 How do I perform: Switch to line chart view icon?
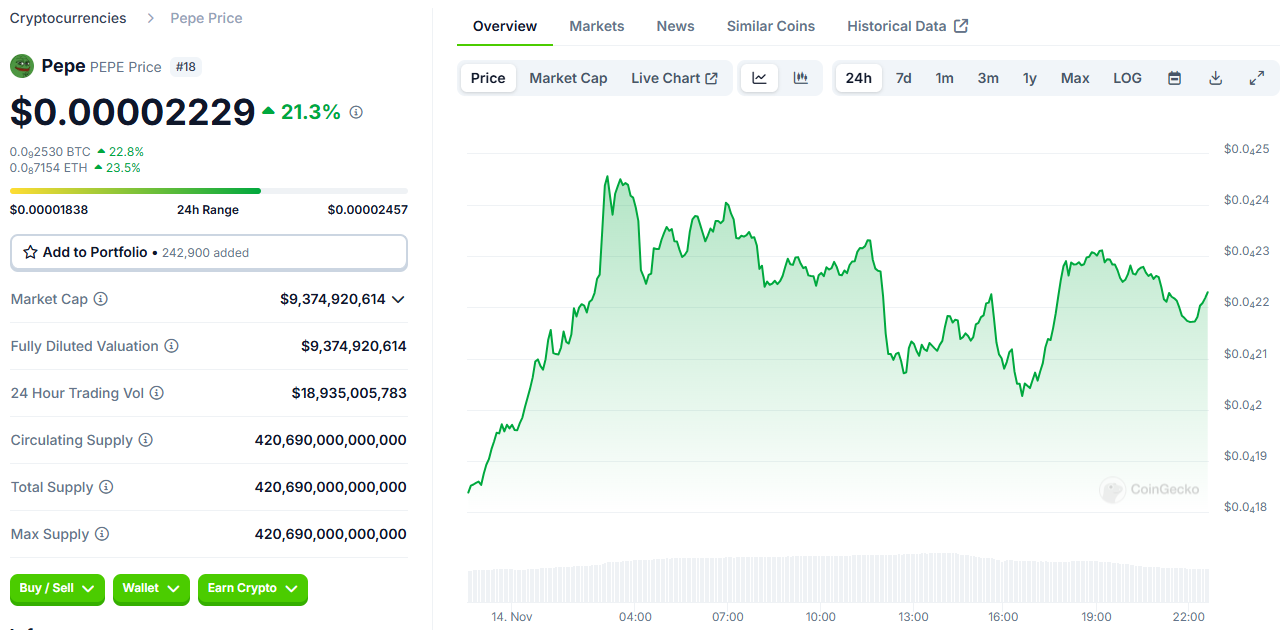tap(760, 78)
